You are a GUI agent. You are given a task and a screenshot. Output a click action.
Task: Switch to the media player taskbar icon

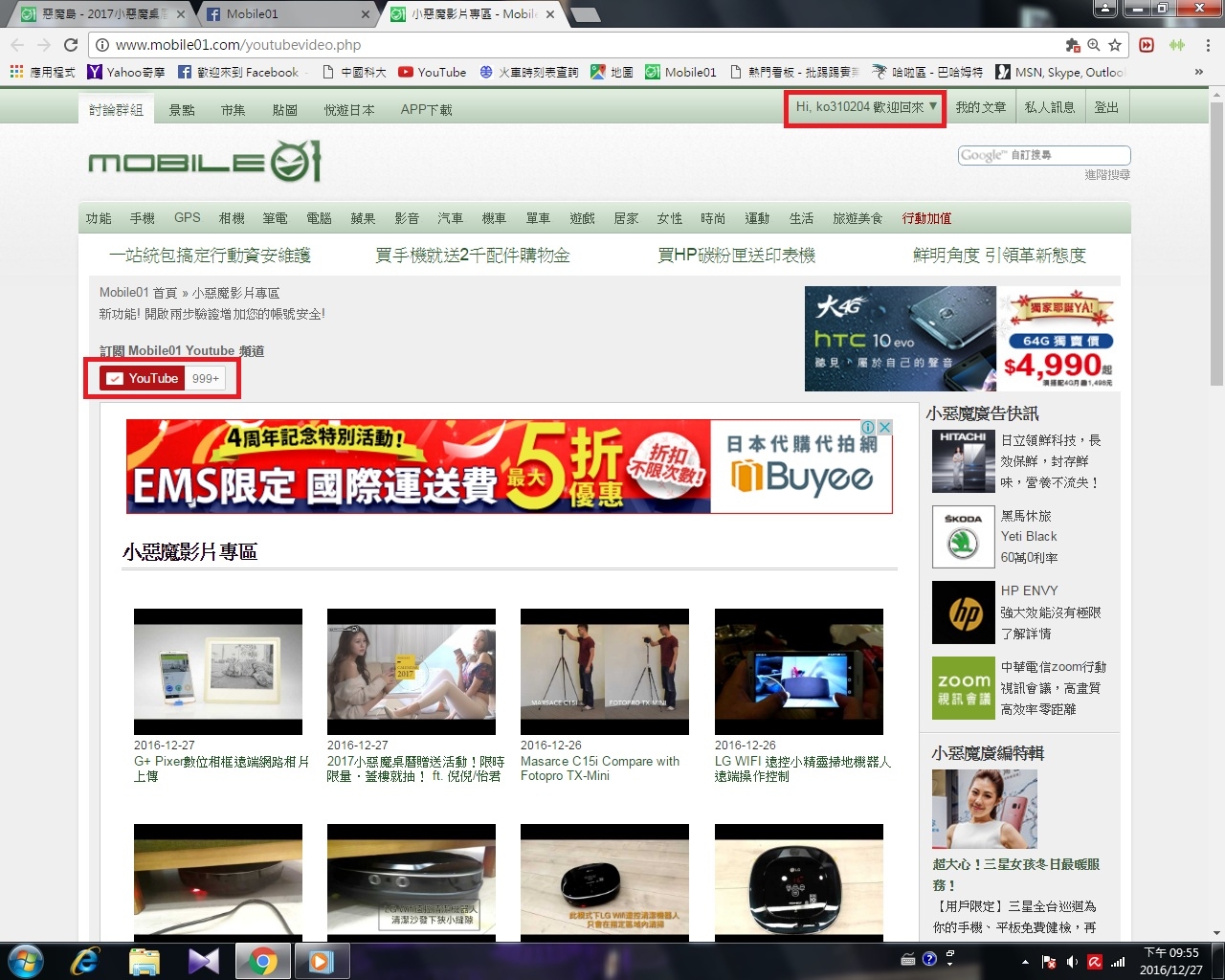(321, 961)
